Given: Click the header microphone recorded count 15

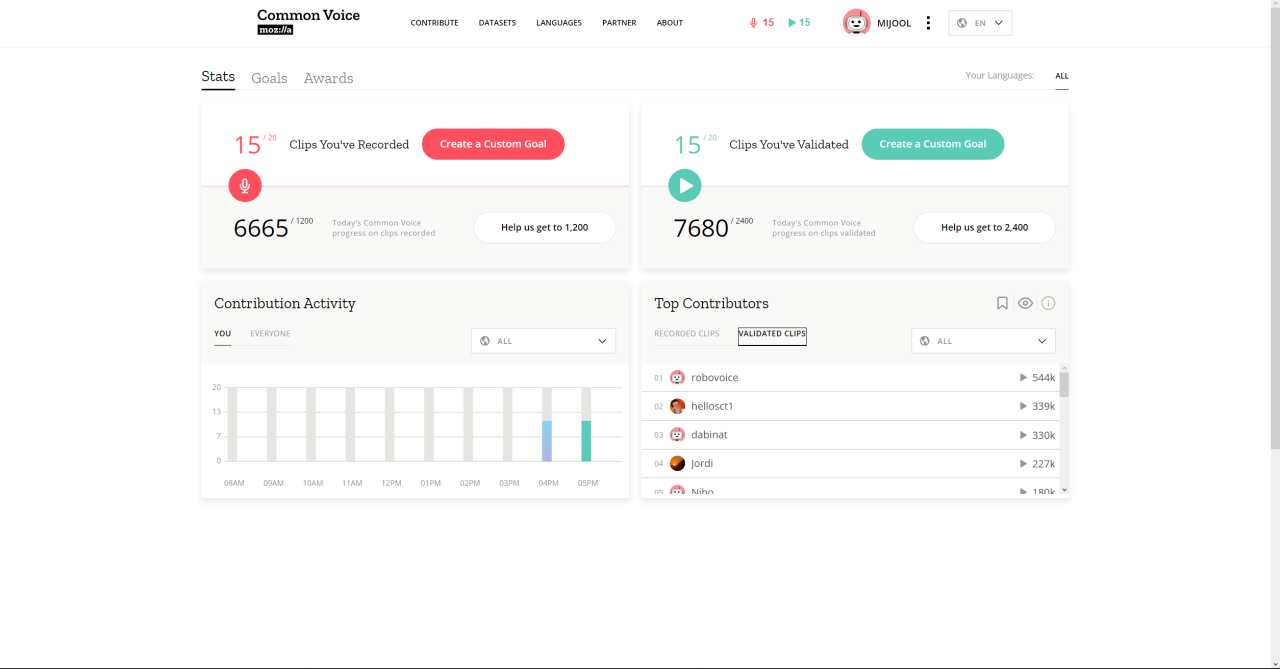Looking at the screenshot, I should click(x=762, y=22).
